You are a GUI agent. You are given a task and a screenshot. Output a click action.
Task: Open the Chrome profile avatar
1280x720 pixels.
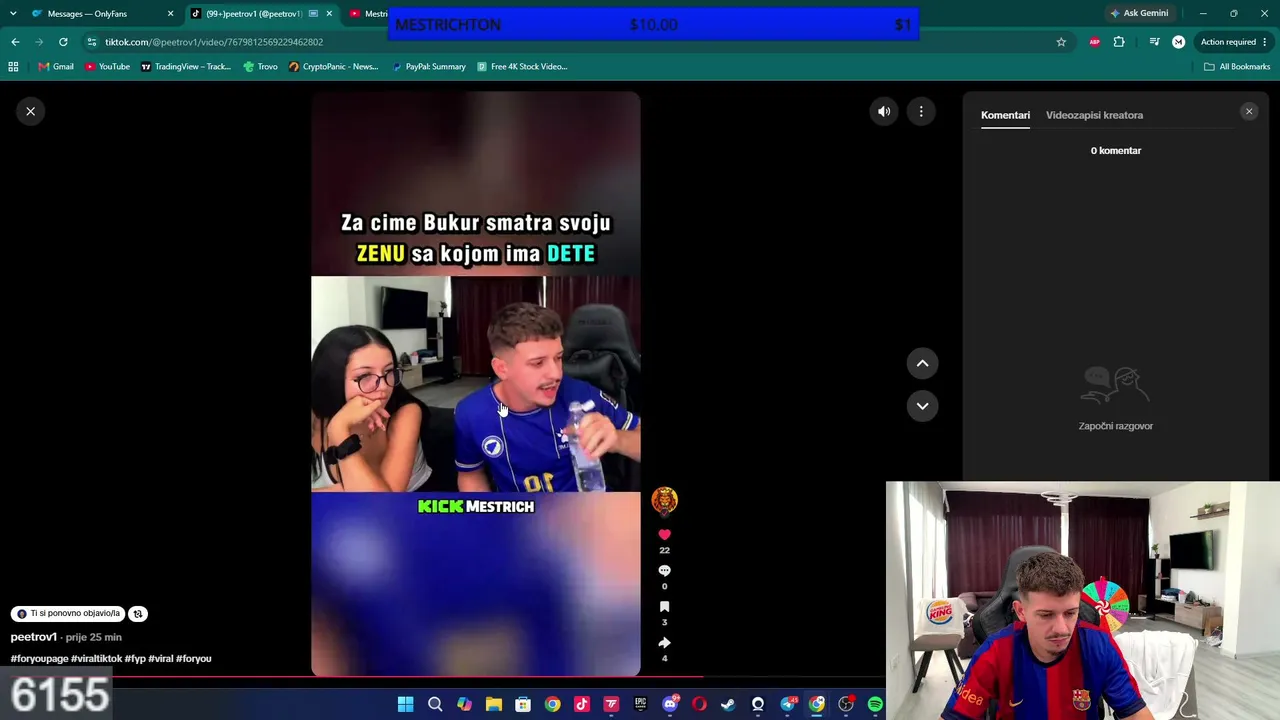pos(1178,42)
